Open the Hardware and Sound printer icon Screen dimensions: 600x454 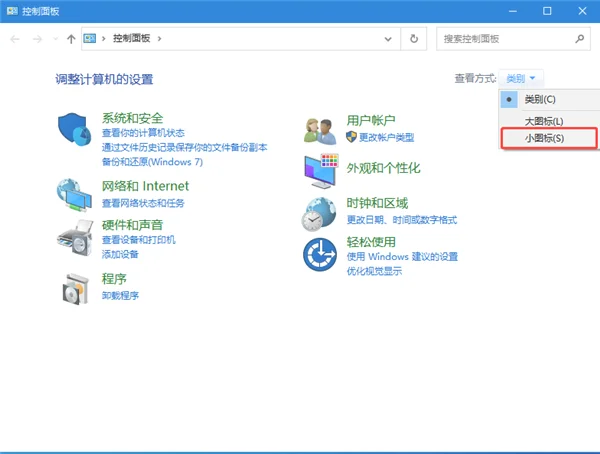[x=75, y=238]
